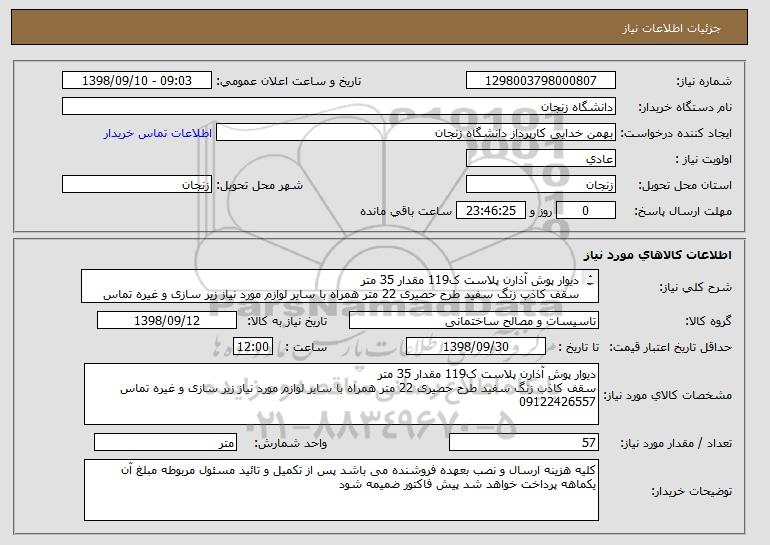This screenshot has height=545, width=770.
Task: Click the ساعت field showing 12:00
Action: click(253, 347)
